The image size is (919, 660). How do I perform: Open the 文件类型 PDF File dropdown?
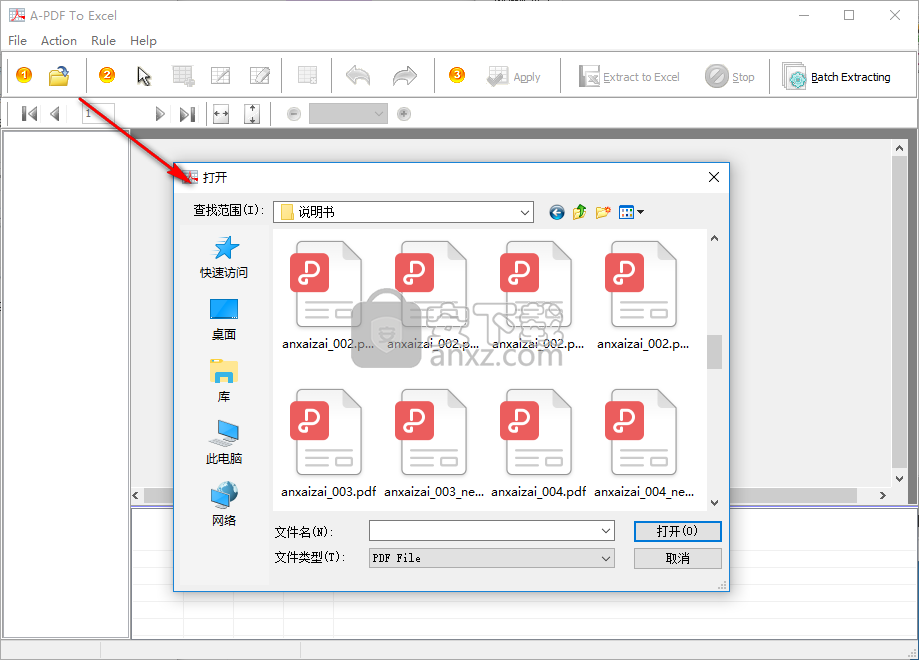point(491,558)
